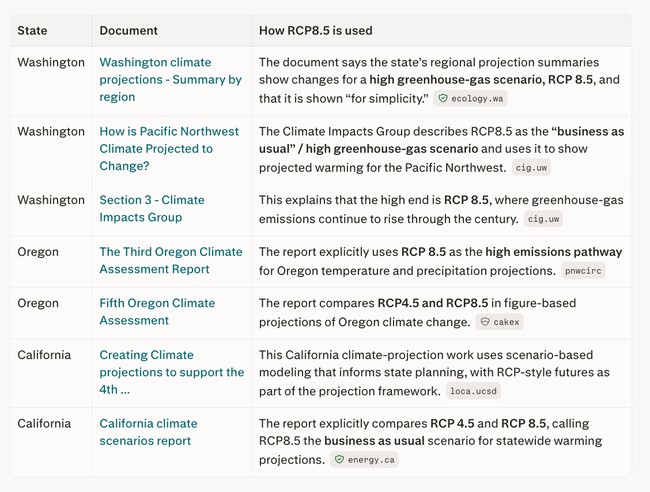
Task: Open Washington climate projections summary link
Action: click(x=170, y=80)
